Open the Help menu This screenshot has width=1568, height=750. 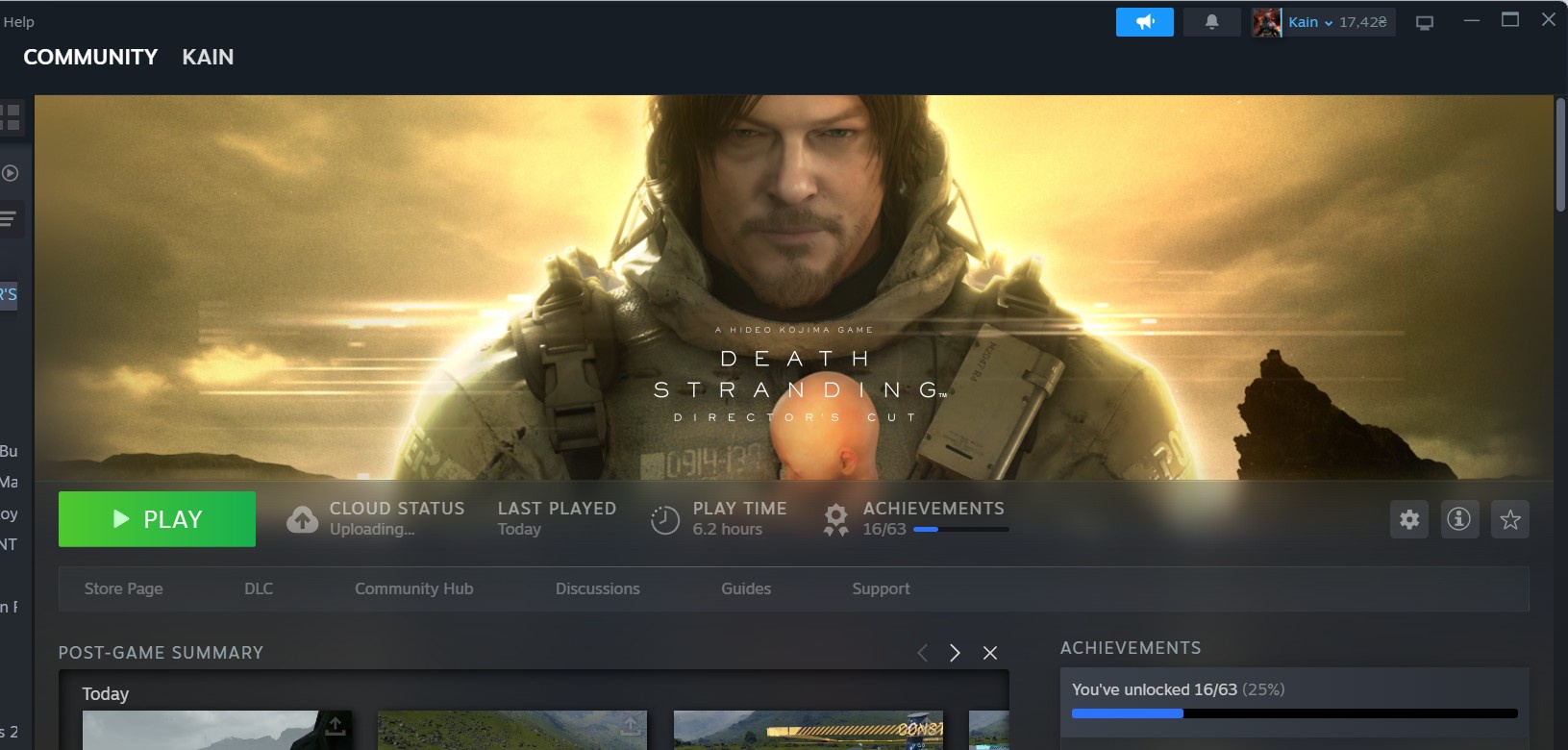pos(18,21)
